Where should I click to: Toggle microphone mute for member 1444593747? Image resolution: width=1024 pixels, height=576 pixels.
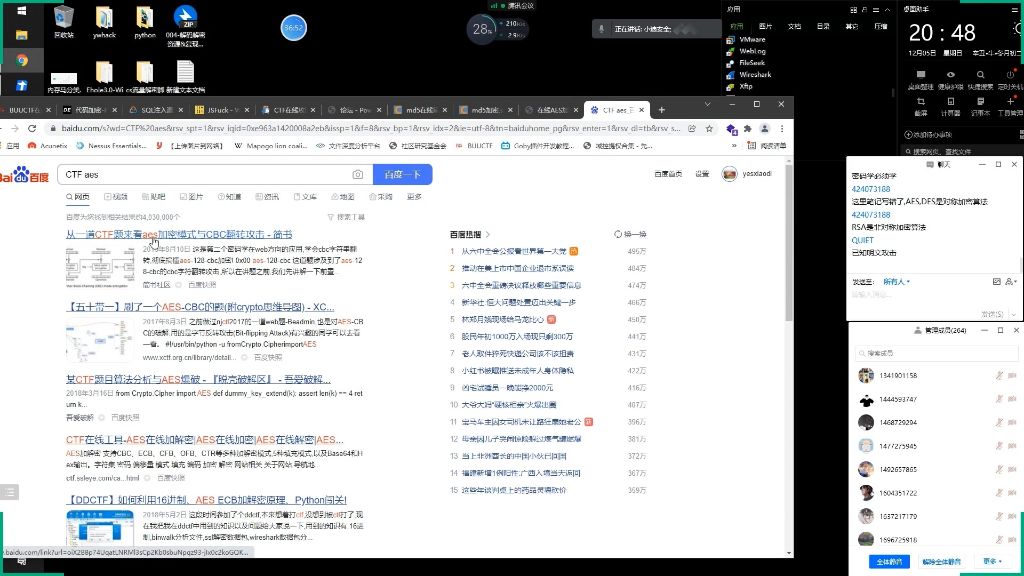[x=999, y=399]
